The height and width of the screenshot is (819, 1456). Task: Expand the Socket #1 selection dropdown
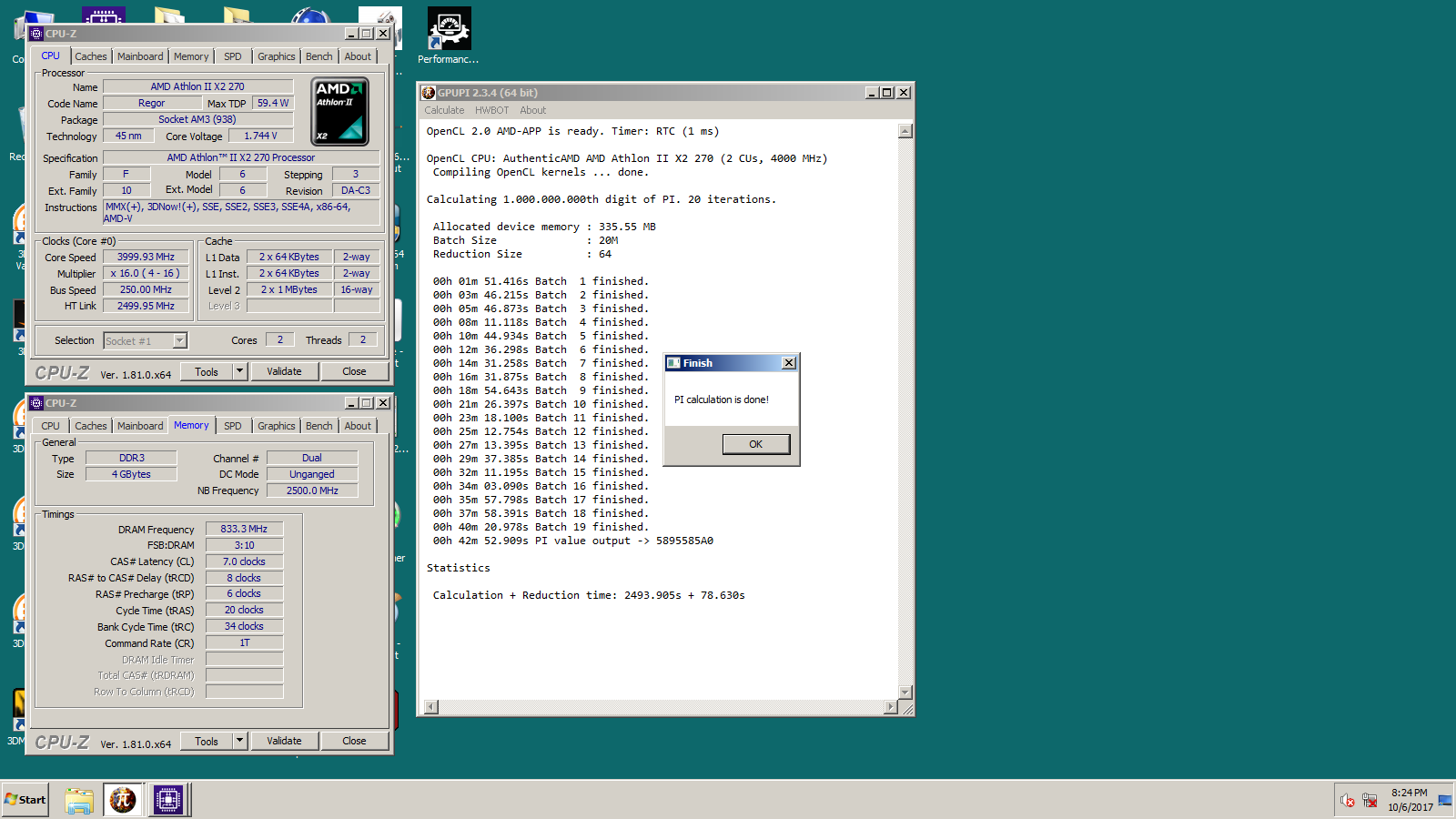coord(180,340)
